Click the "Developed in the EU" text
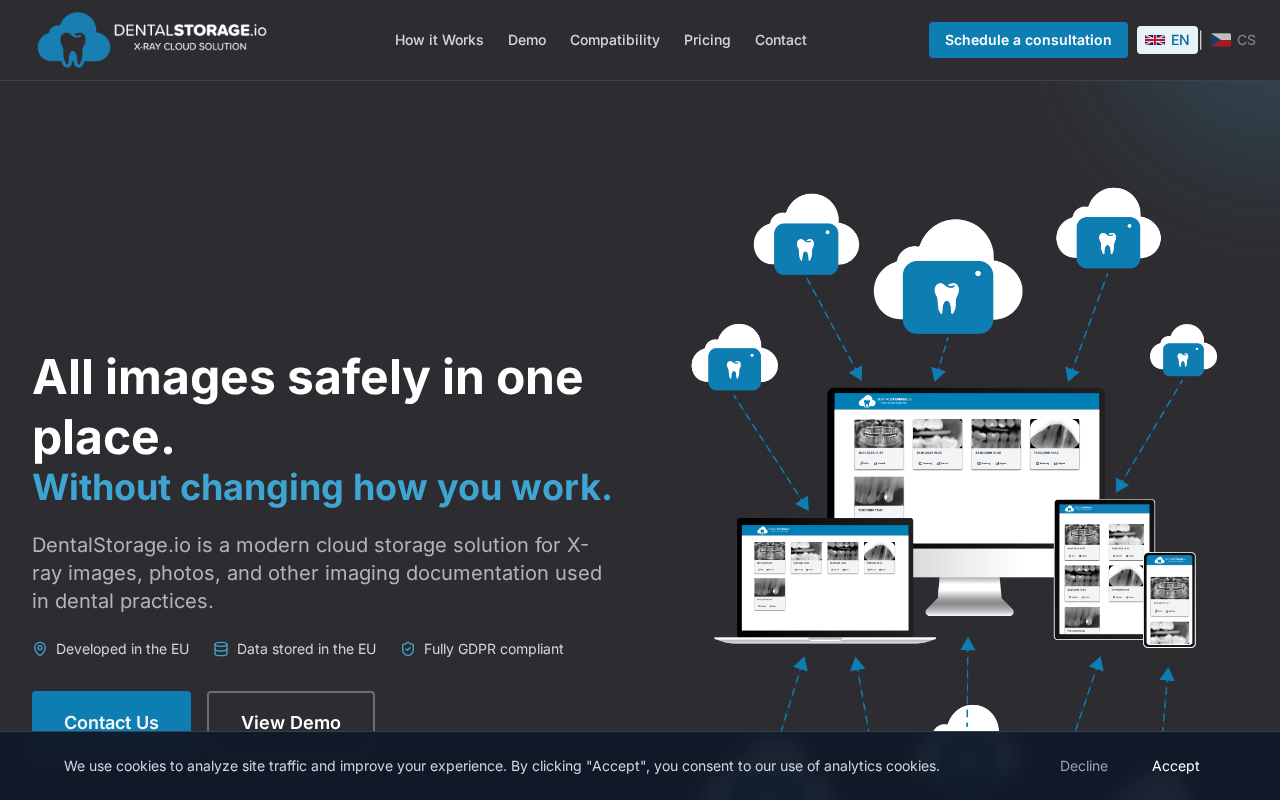 122,649
